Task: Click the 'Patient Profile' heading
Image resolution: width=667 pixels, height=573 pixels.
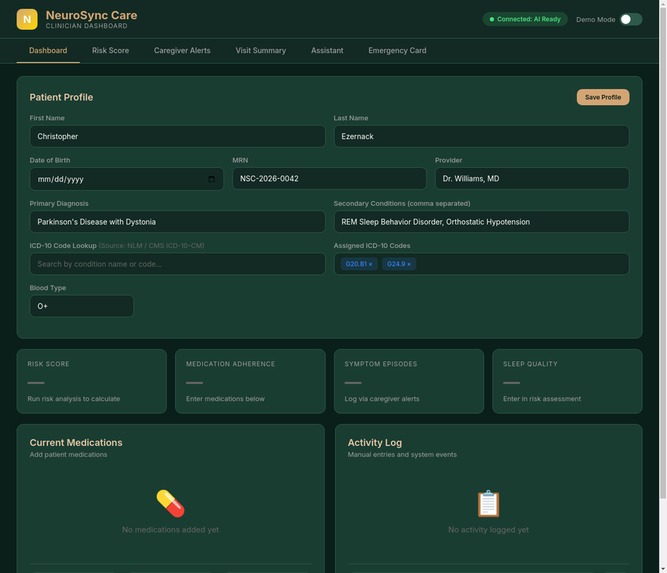Action: point(61,97)
